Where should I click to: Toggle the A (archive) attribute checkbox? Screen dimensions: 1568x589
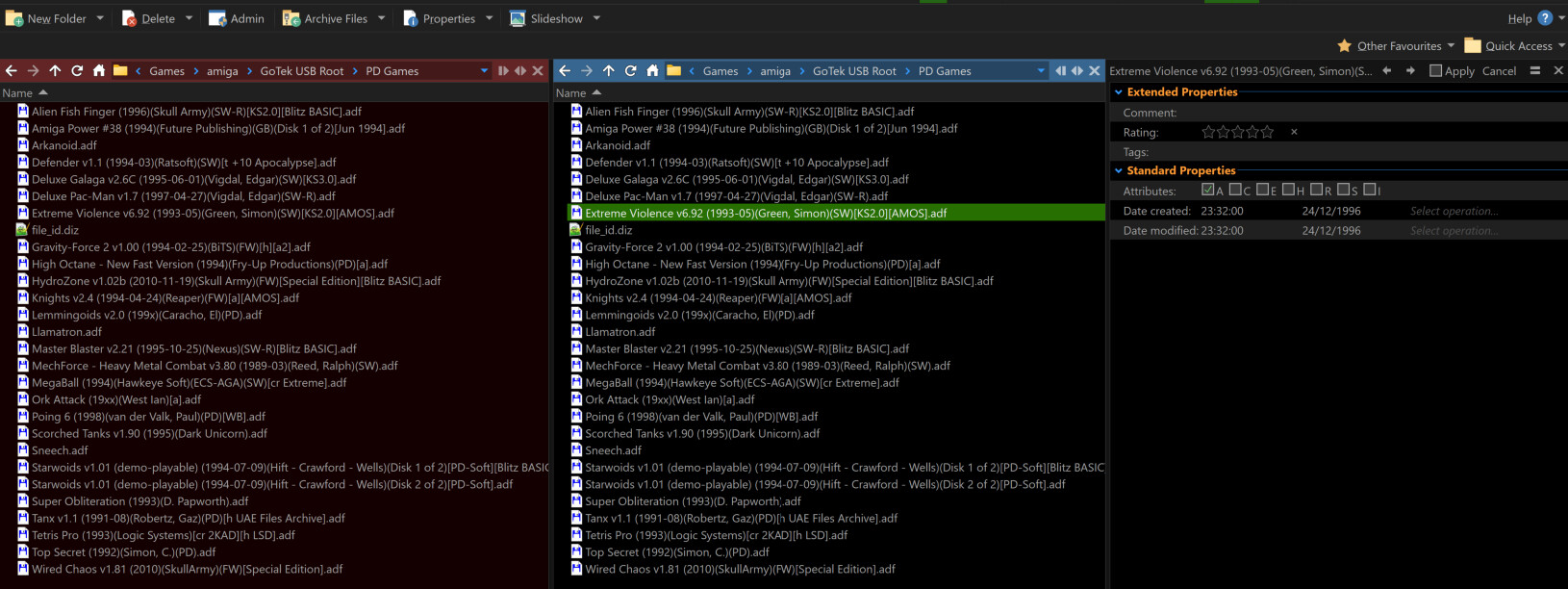pos(1207,190)
